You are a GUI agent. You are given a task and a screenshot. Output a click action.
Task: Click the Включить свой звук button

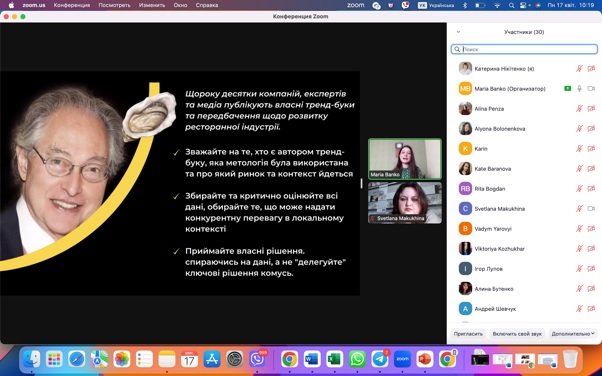(x=517, y=334)
